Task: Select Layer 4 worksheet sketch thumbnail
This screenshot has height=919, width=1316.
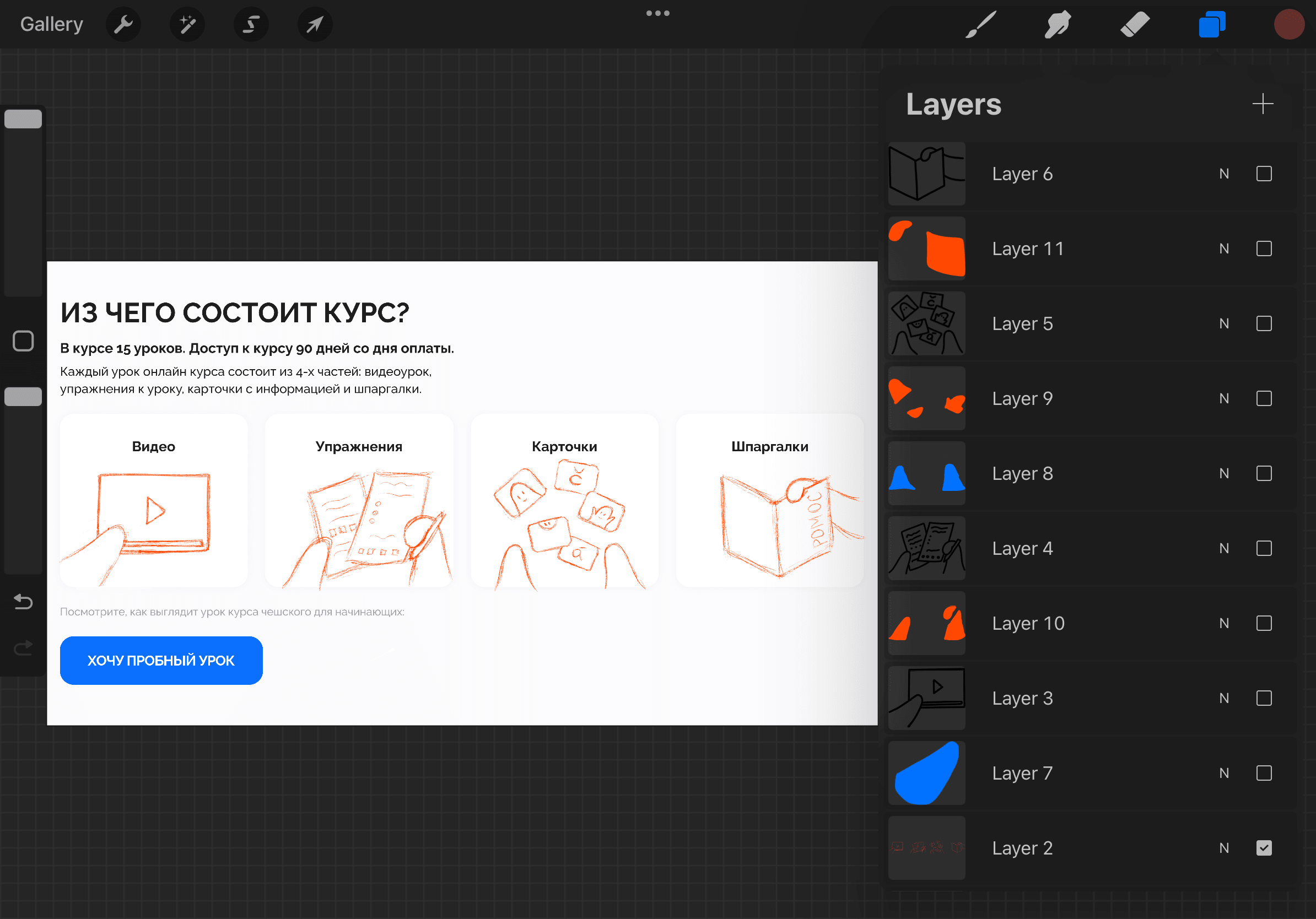Action: pyautogui.click(x=927, y=548)
